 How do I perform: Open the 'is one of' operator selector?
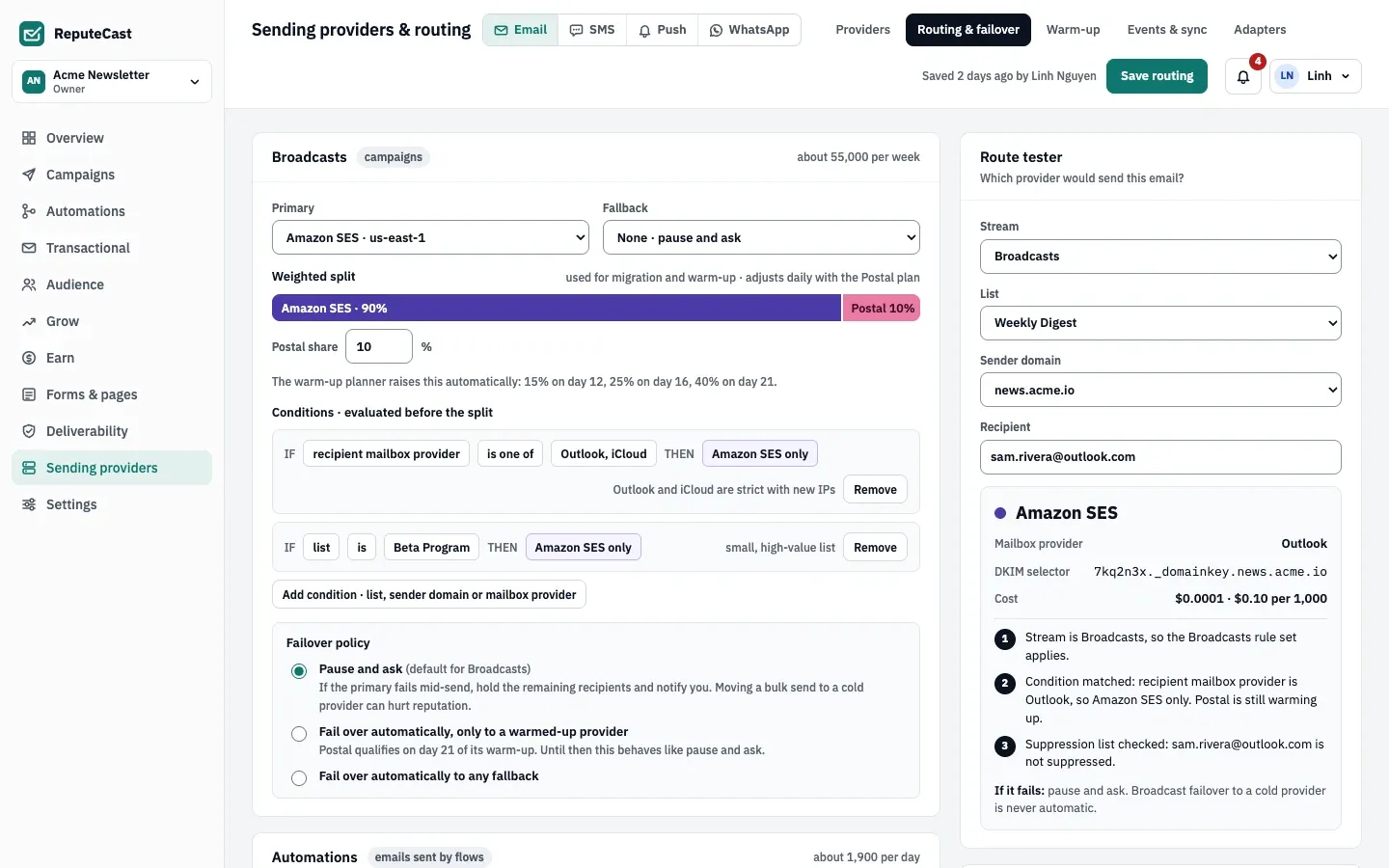click(x=510, y=453)
